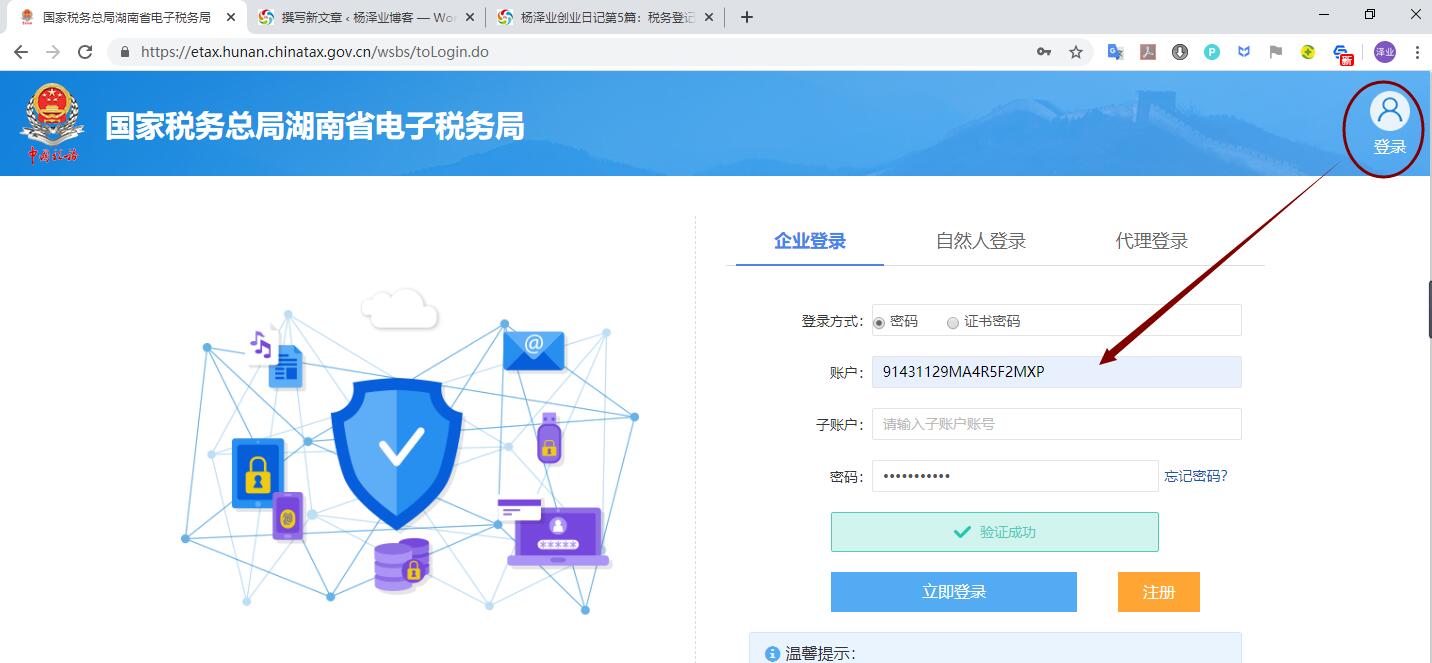Open Chrome three-dot menu

point(1417,52)
